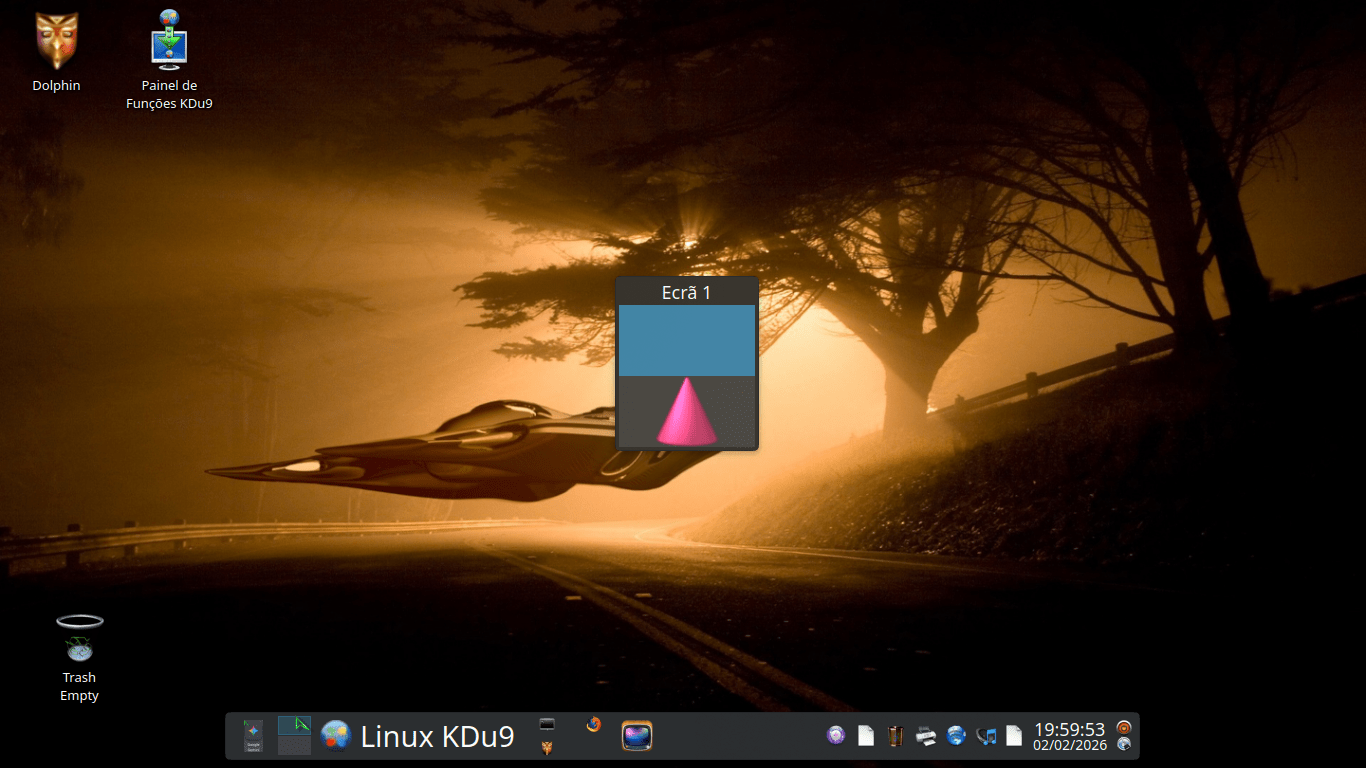
Task: Click the small owl icon in the panel
Action: pos(546,748)
